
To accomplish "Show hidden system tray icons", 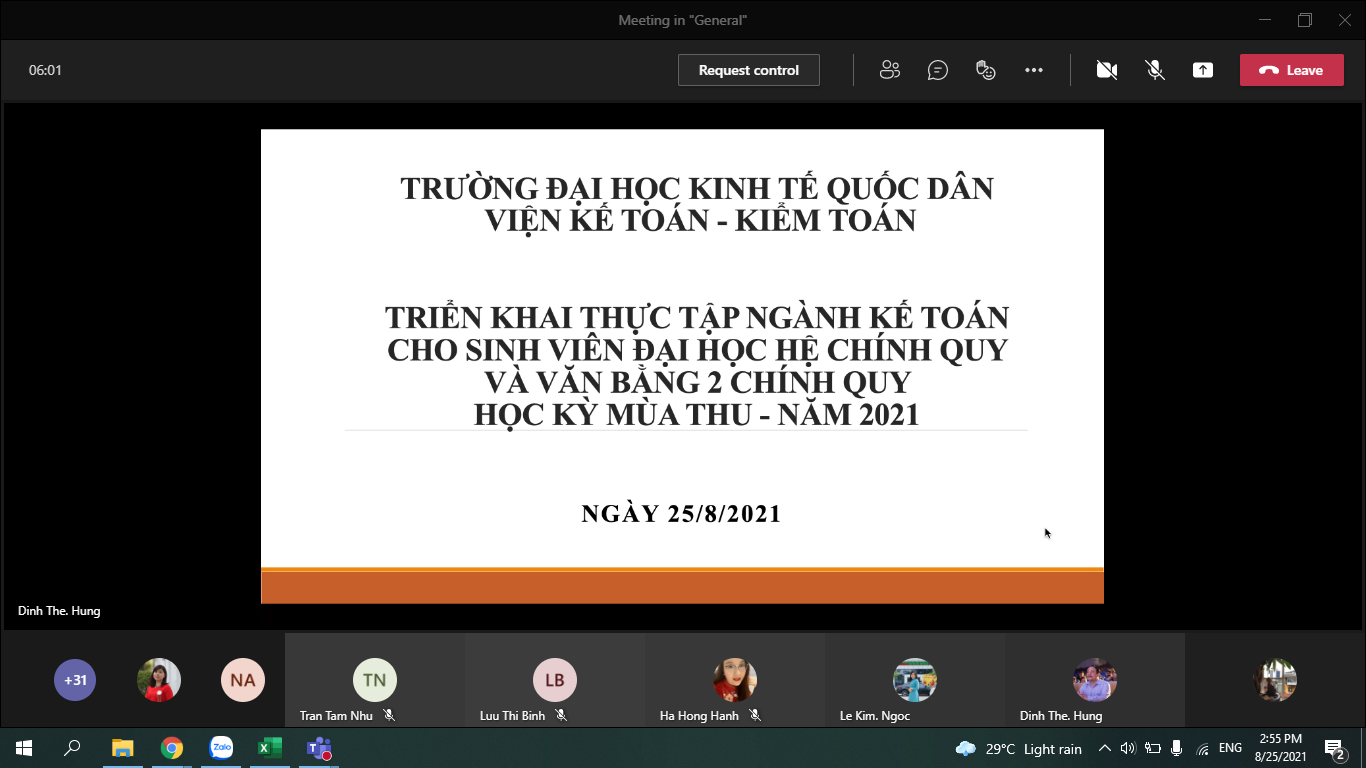I will pos(1105,748).
